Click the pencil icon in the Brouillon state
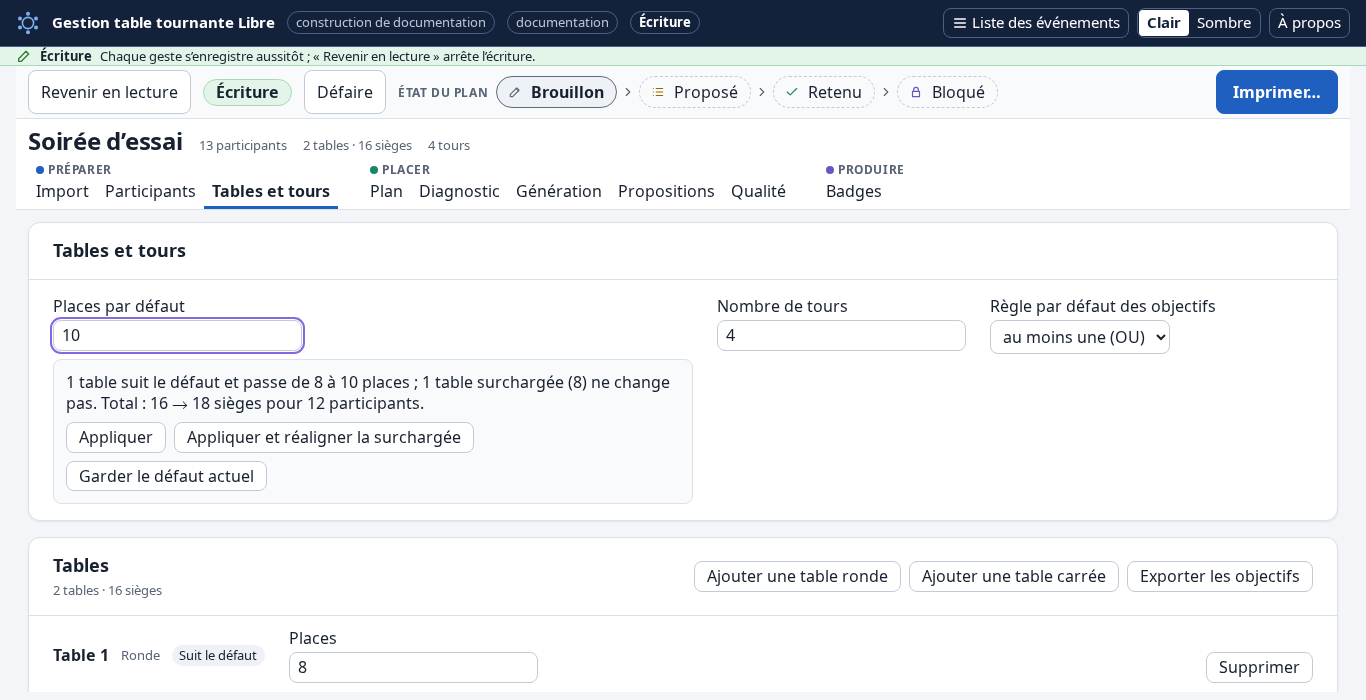The width and height of the screenshot is (1366, 700). [515, 92]
